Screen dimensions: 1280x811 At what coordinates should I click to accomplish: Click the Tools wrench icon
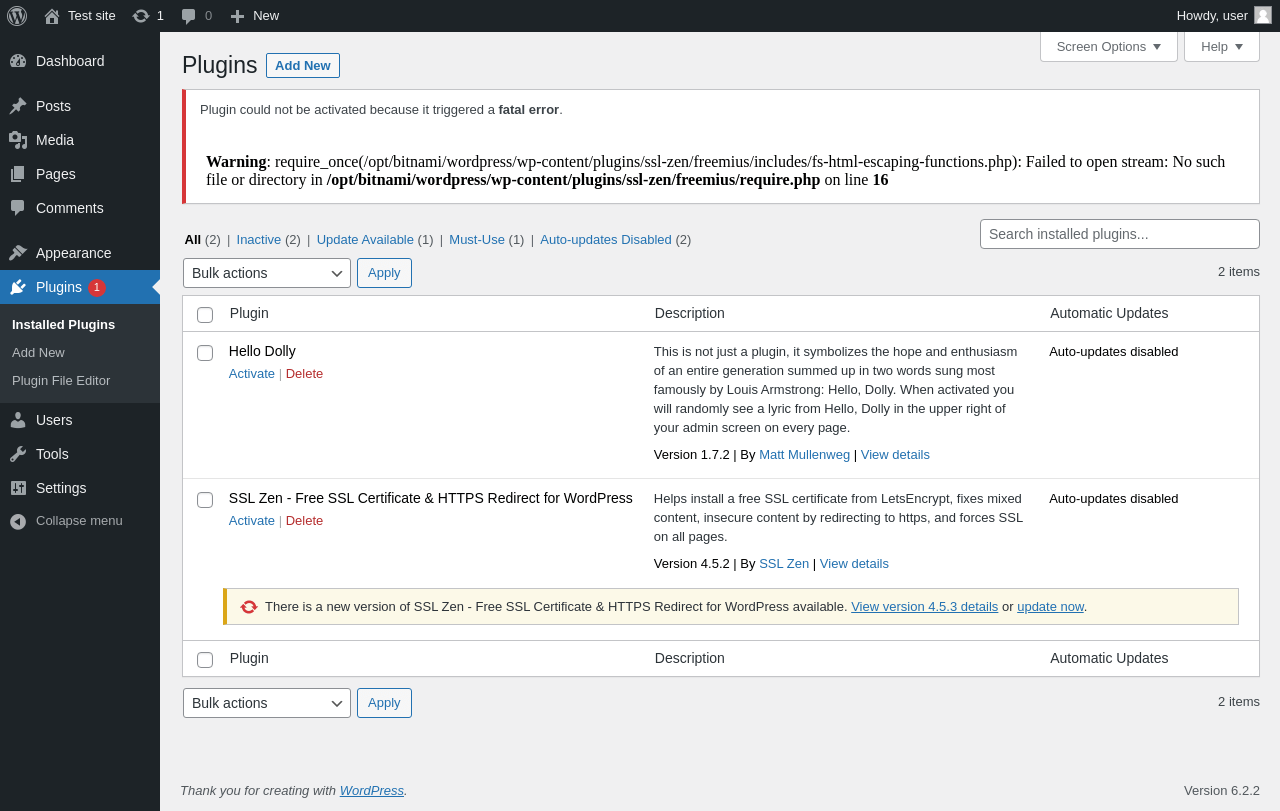click(18, 454)
